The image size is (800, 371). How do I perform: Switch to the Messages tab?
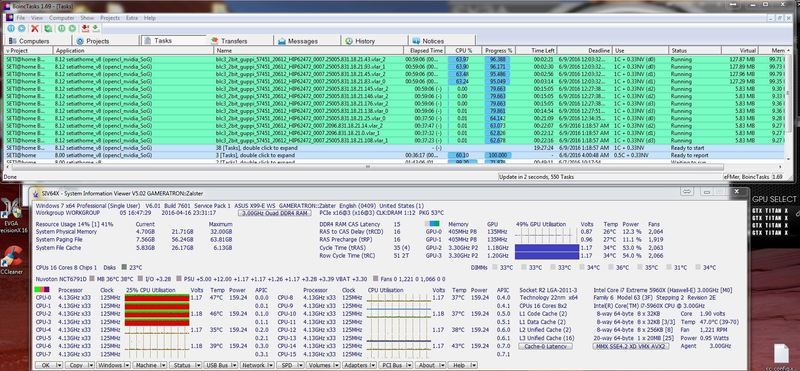tap(307, 41)
